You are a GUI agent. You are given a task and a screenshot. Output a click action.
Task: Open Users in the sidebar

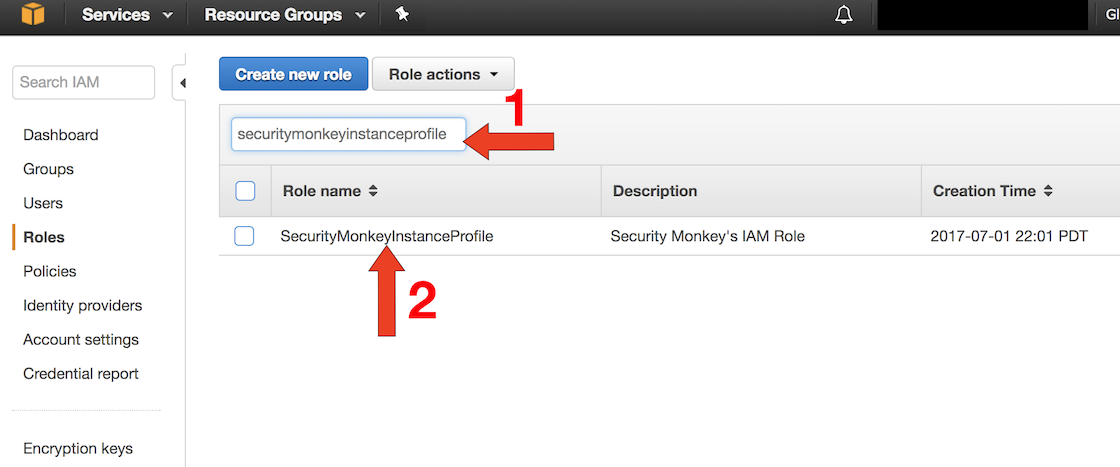43,203
